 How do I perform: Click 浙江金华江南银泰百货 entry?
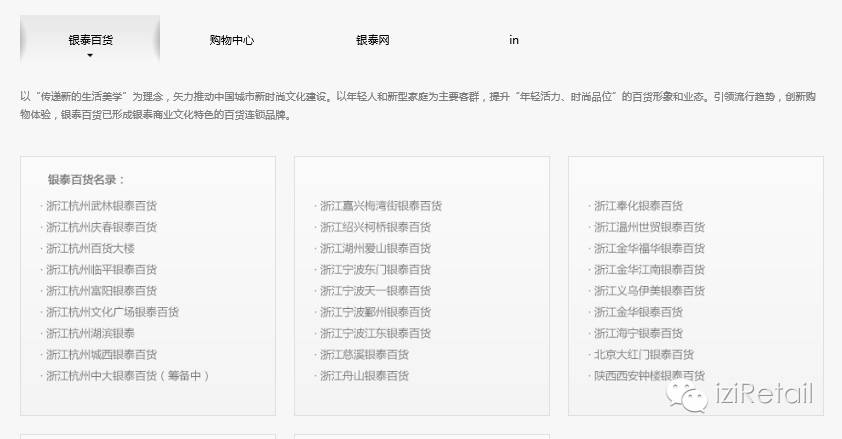649,269
